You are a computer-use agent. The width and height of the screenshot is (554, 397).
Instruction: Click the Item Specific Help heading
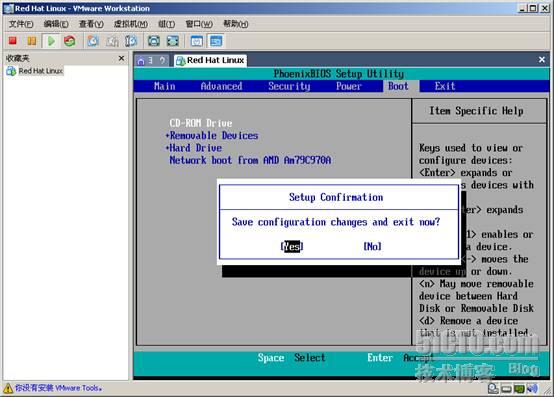pos(476,111)
